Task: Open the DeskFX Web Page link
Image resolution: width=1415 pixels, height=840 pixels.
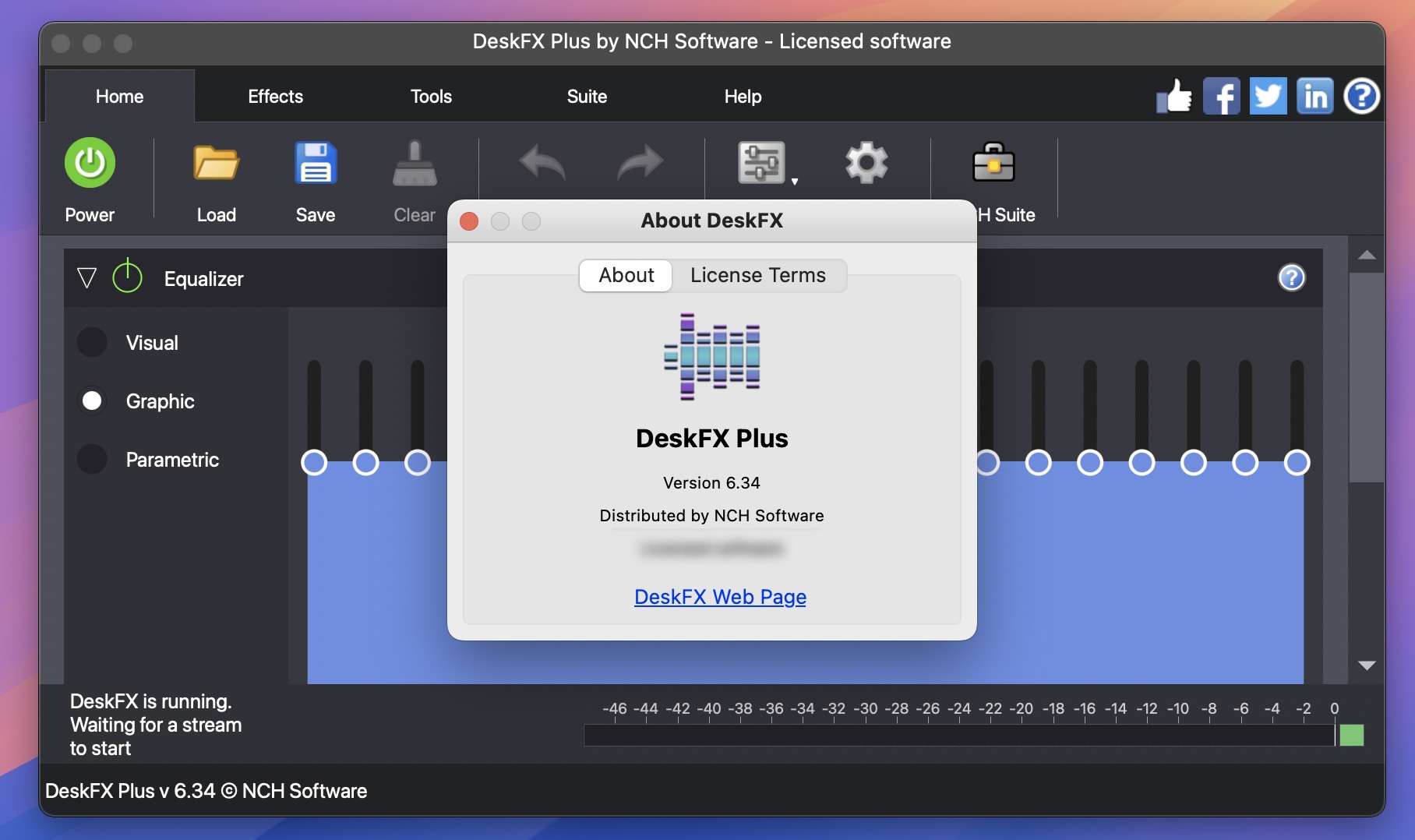Action: point(720,597)
